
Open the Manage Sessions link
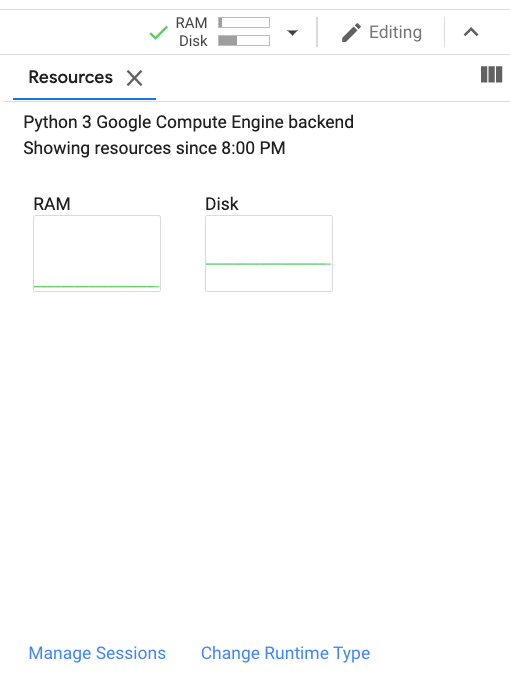[x=97, y=653]
